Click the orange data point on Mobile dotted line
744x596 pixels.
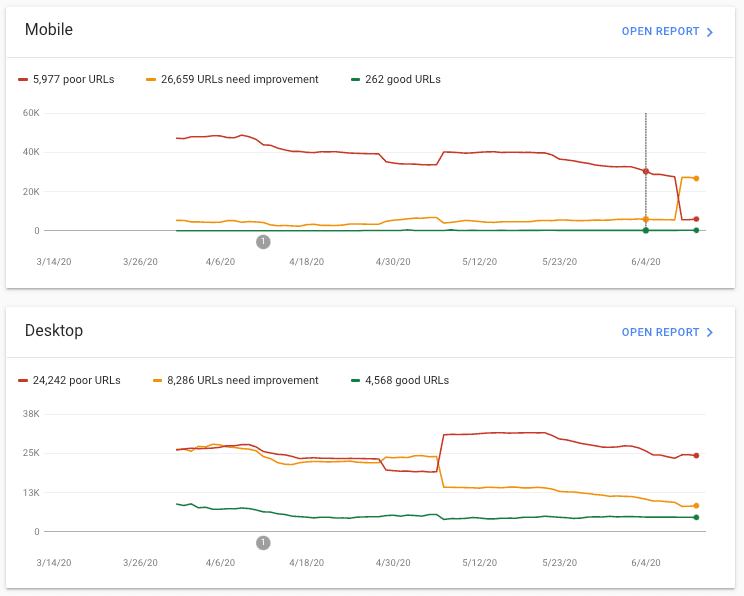pos(646,219)
